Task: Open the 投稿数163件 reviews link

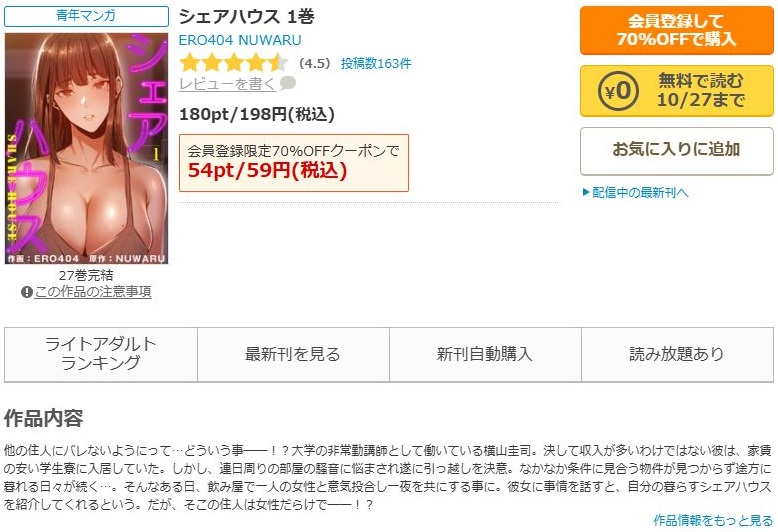Action: coord(376,64)
